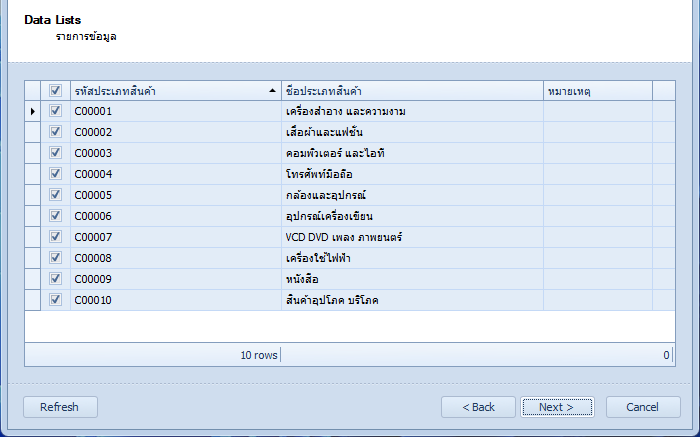Image resolution: width=700 pixels, height=437 pixels.
Task: Click the Refresh button
Action: (60, 407)
